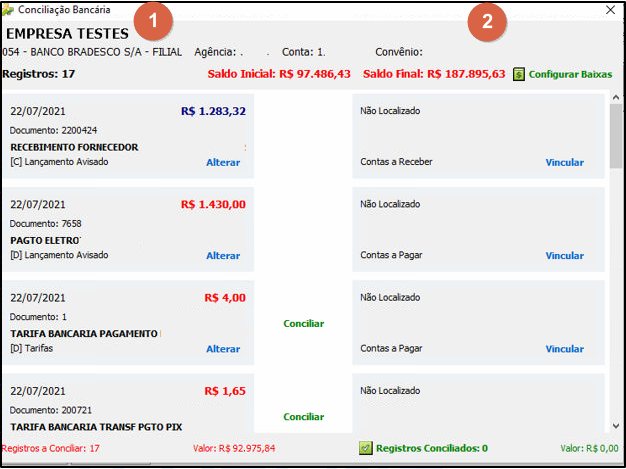Click the scrollbar up arrow
626x469 pixels.
pos(615,97)
